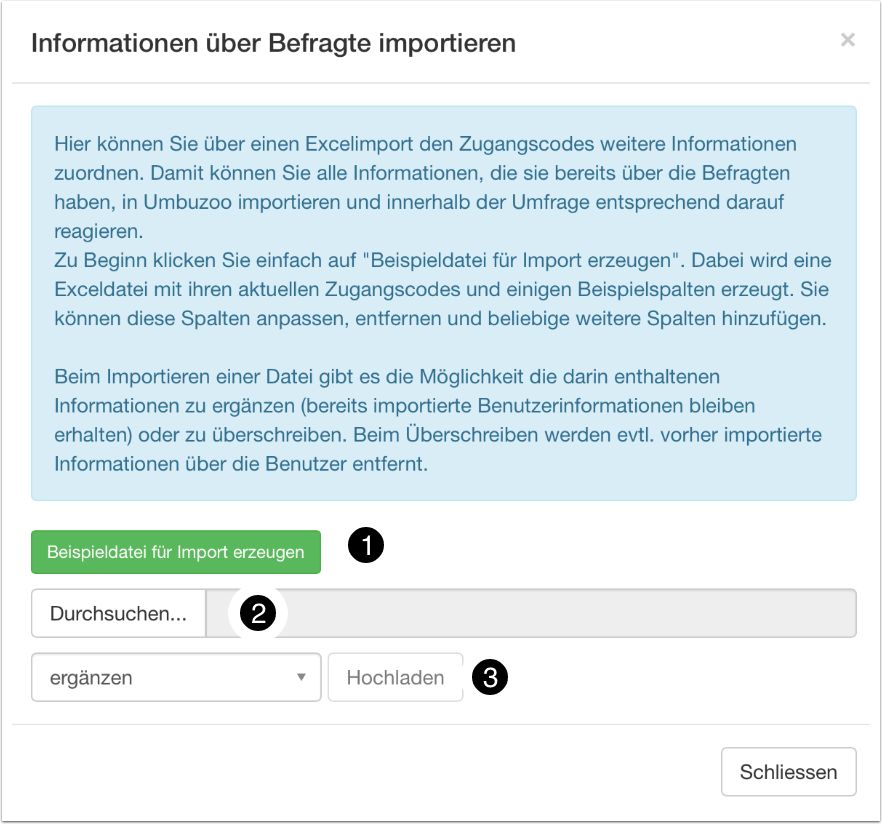
Task: Click the paragraph starting Beim Importieren einer Datei
Action: [x=438, y=420]
